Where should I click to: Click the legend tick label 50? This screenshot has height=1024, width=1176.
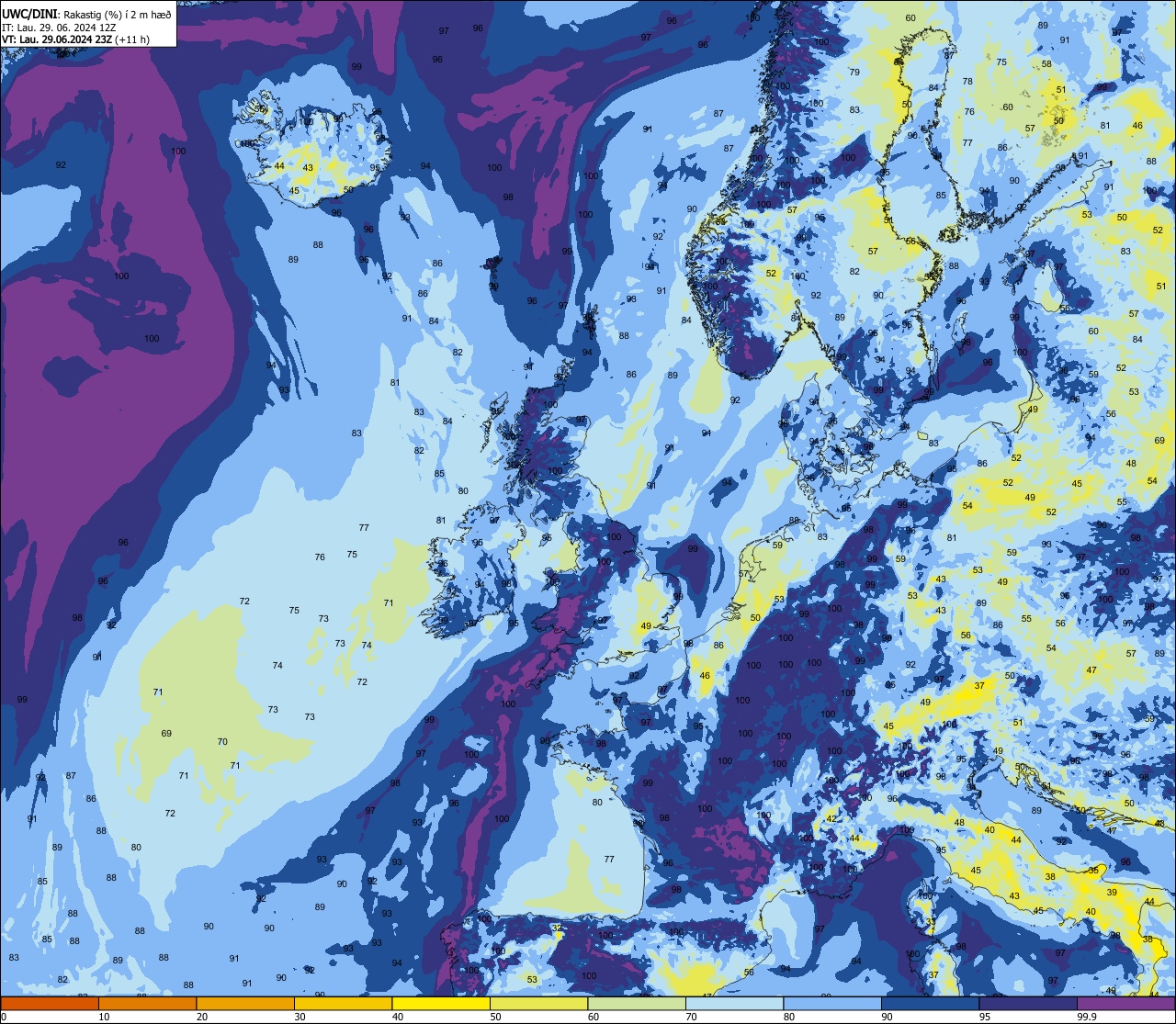click(x=495, y=1017)
